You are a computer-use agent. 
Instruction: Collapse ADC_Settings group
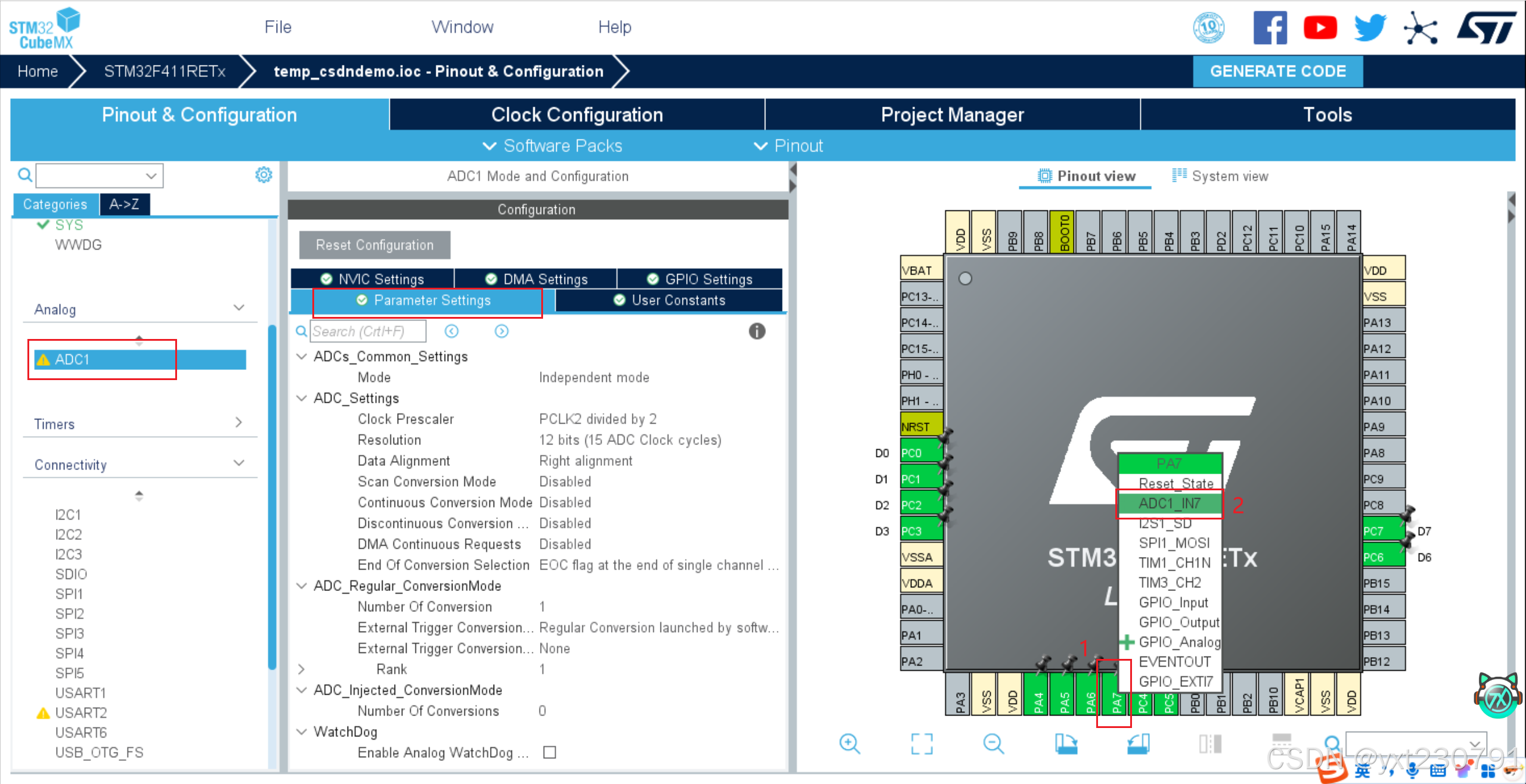(x=302, y=398)
